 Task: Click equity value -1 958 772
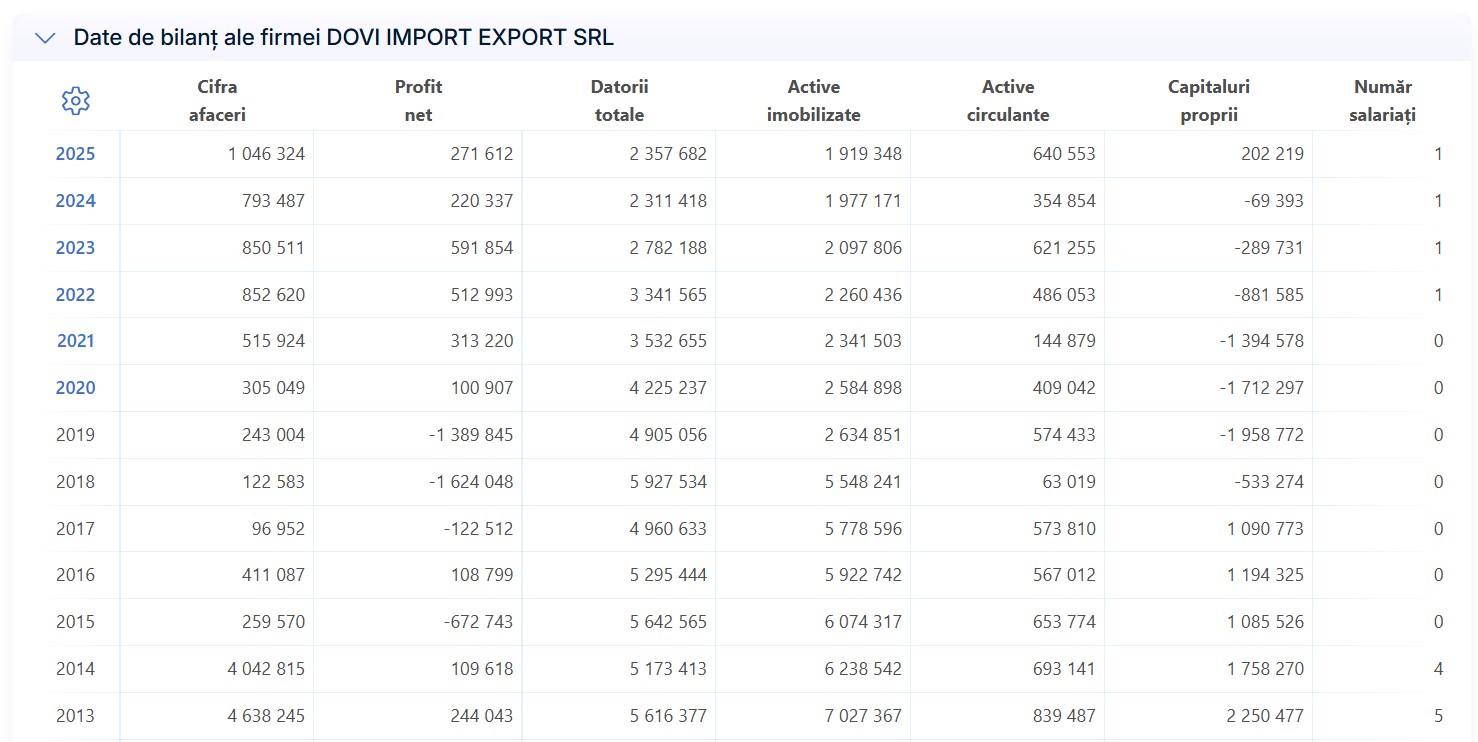(x=1262, y=435)
